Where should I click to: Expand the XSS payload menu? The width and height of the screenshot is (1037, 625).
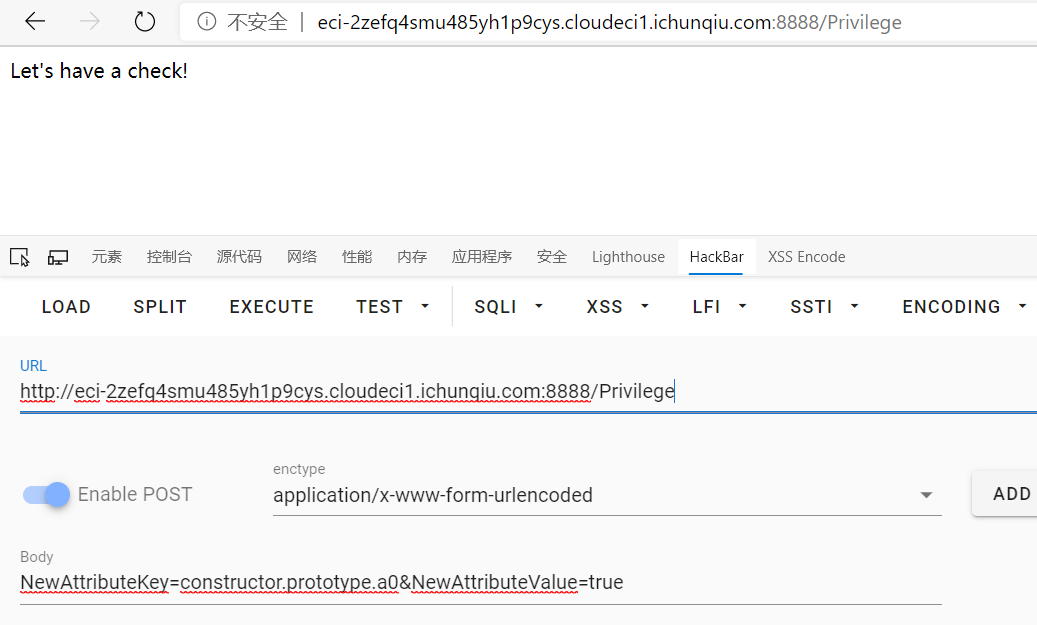[x=617, y=307]
